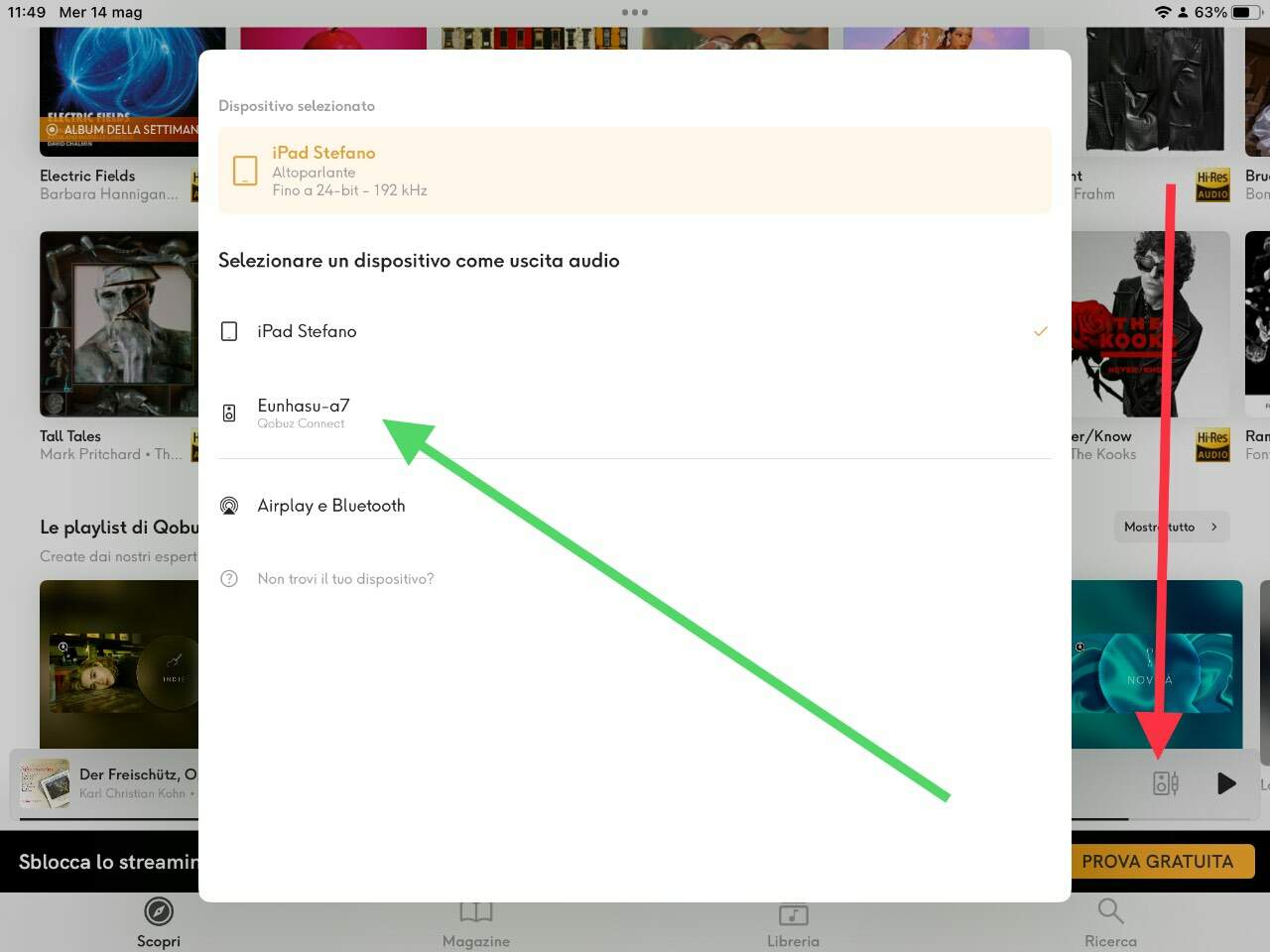
Task: Tap the selected device iPad Stefano card
Action: [634, 171]
